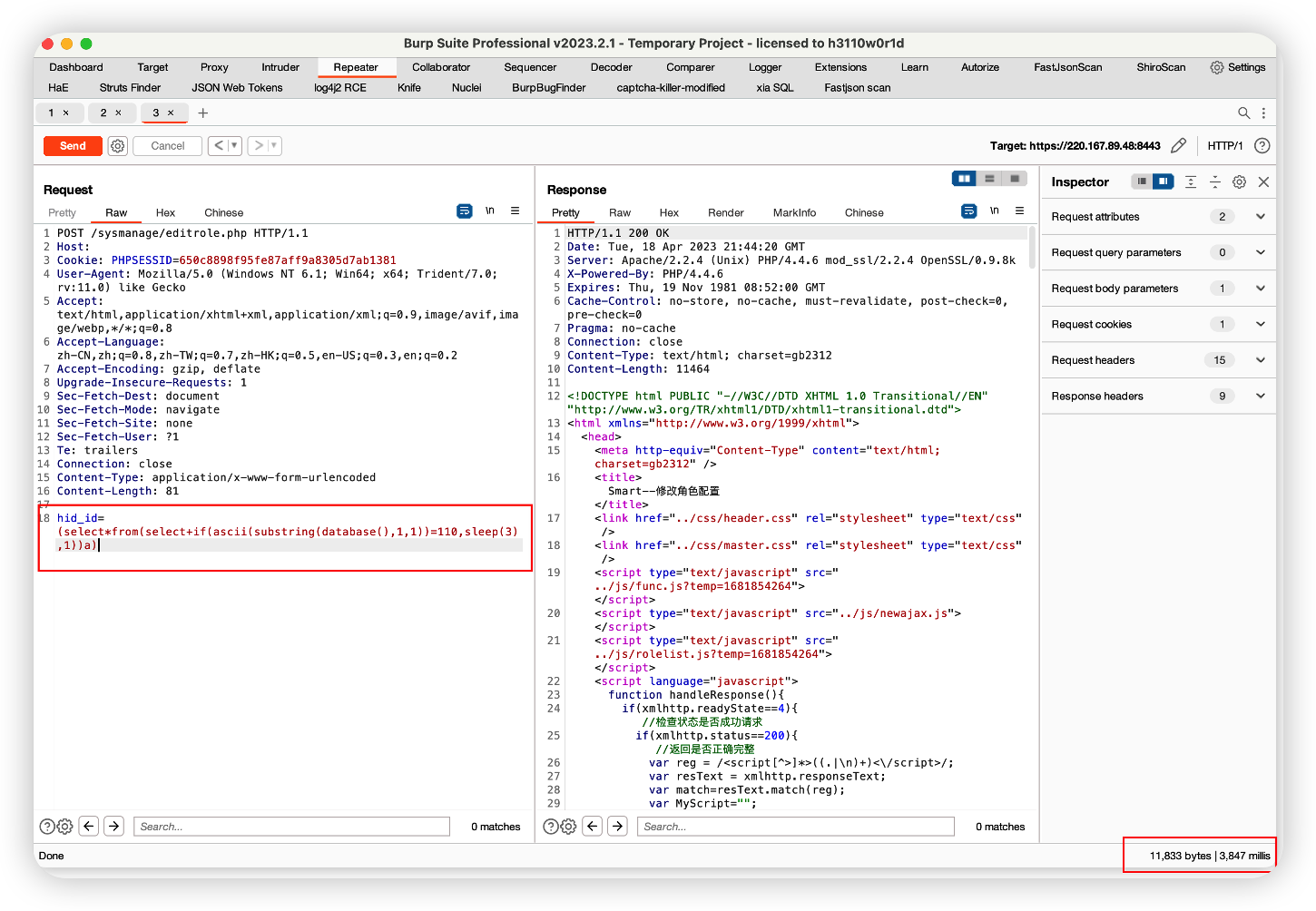Expand all Inspector sections
This screenshot has width=1316, height=911.
[x=1191, y=181]
